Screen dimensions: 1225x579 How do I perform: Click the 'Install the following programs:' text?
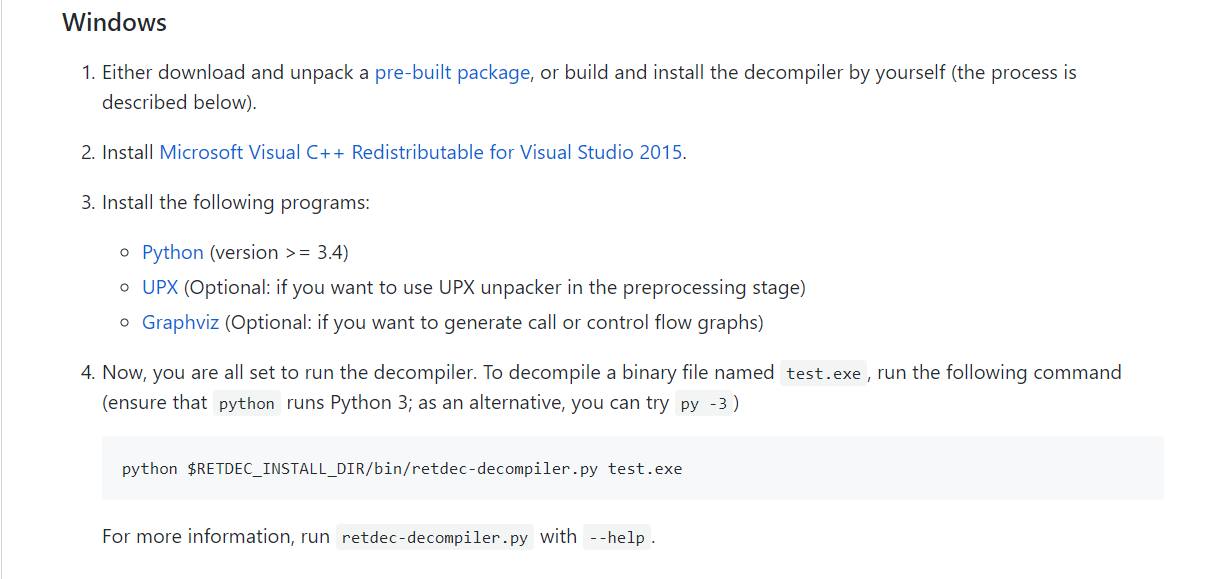(236, 203)
